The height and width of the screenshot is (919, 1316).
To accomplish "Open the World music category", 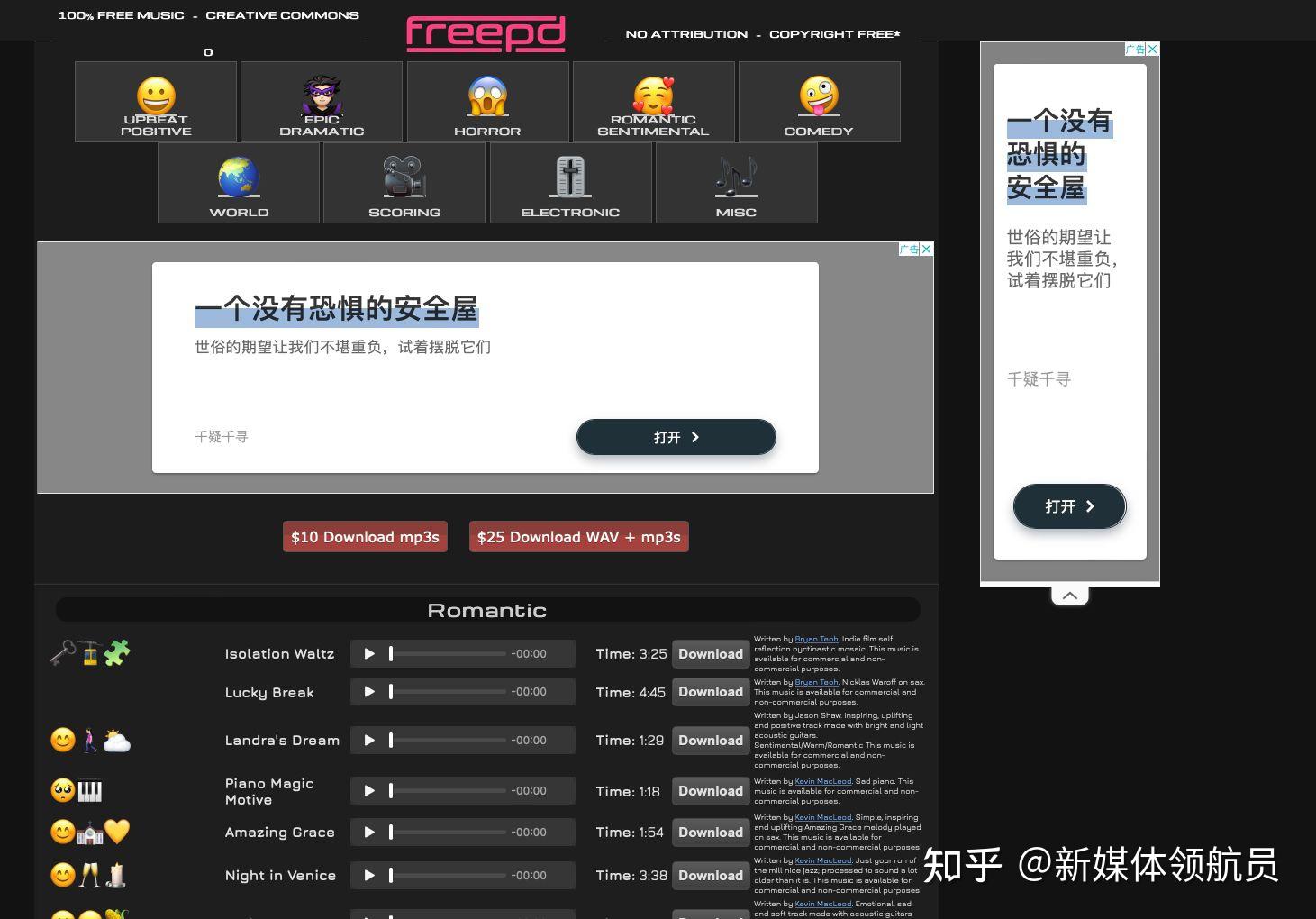I will click(239, 183).
